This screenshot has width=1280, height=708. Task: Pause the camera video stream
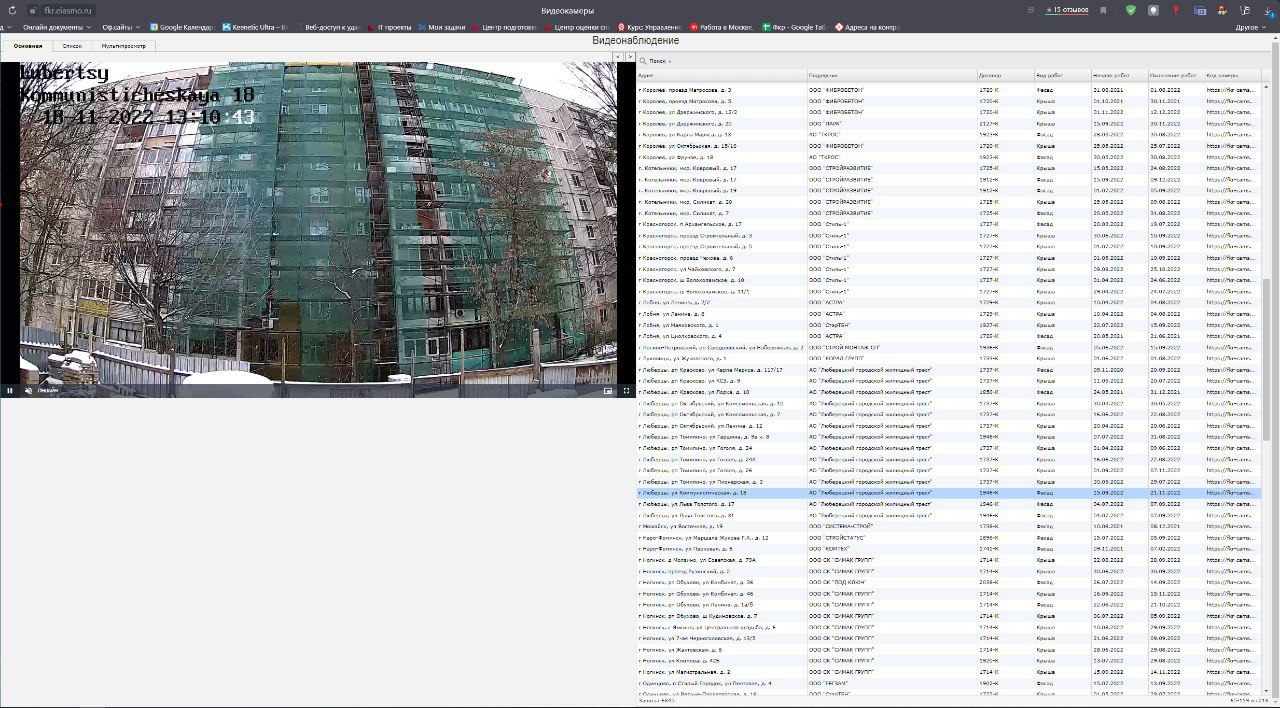[10, 391]
